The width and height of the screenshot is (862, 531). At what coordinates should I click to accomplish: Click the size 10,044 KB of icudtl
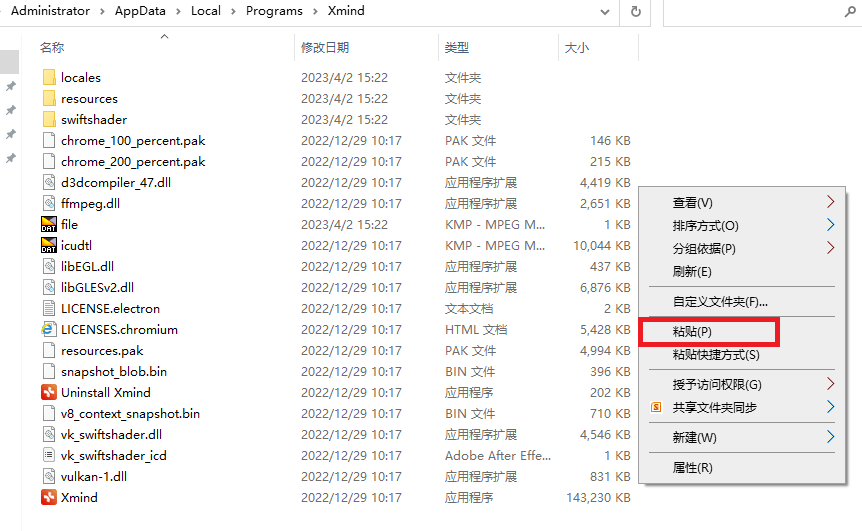tap(601, 246)
